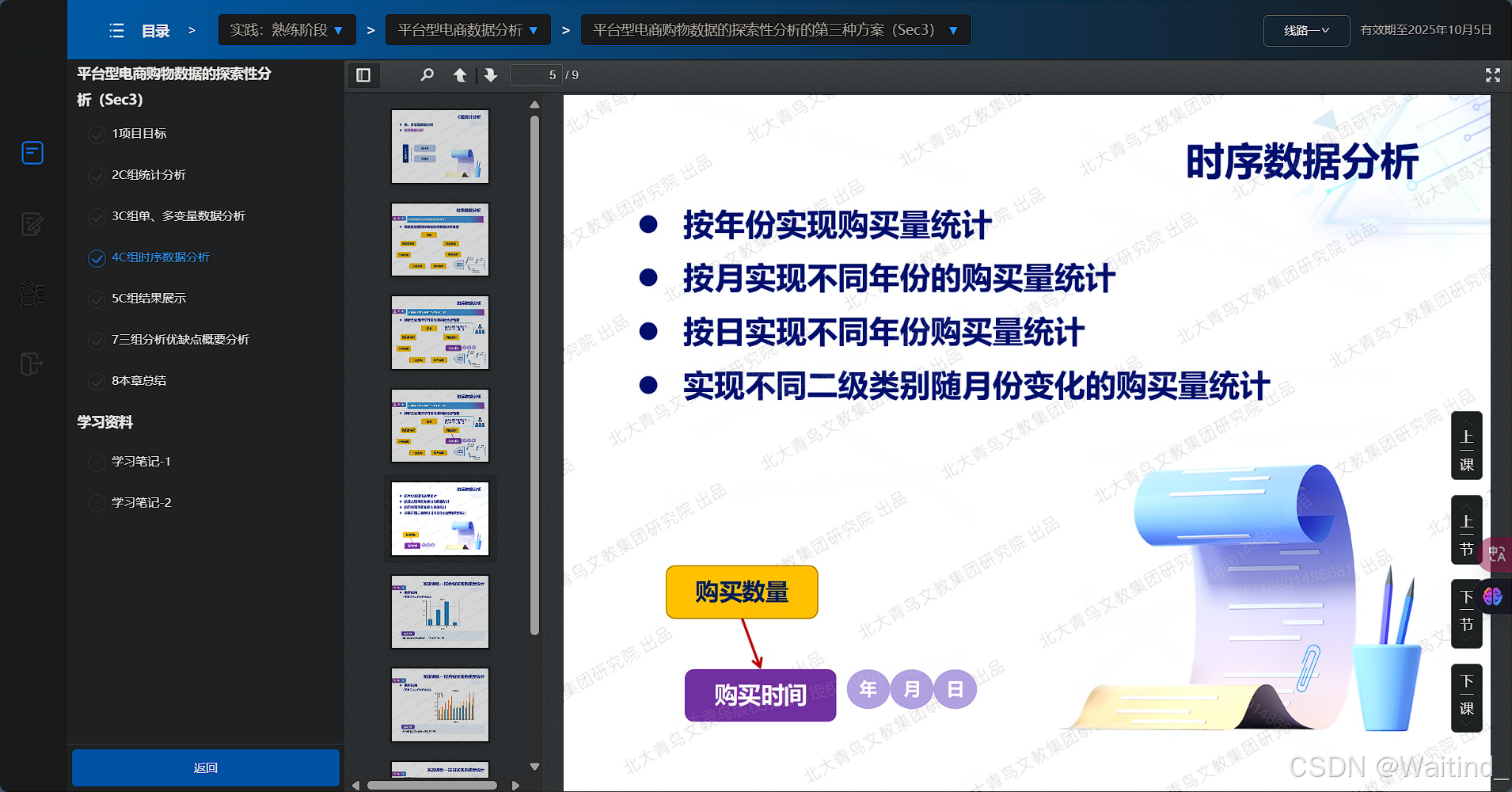Open the 2C组统计分析 section

point(149,175)
